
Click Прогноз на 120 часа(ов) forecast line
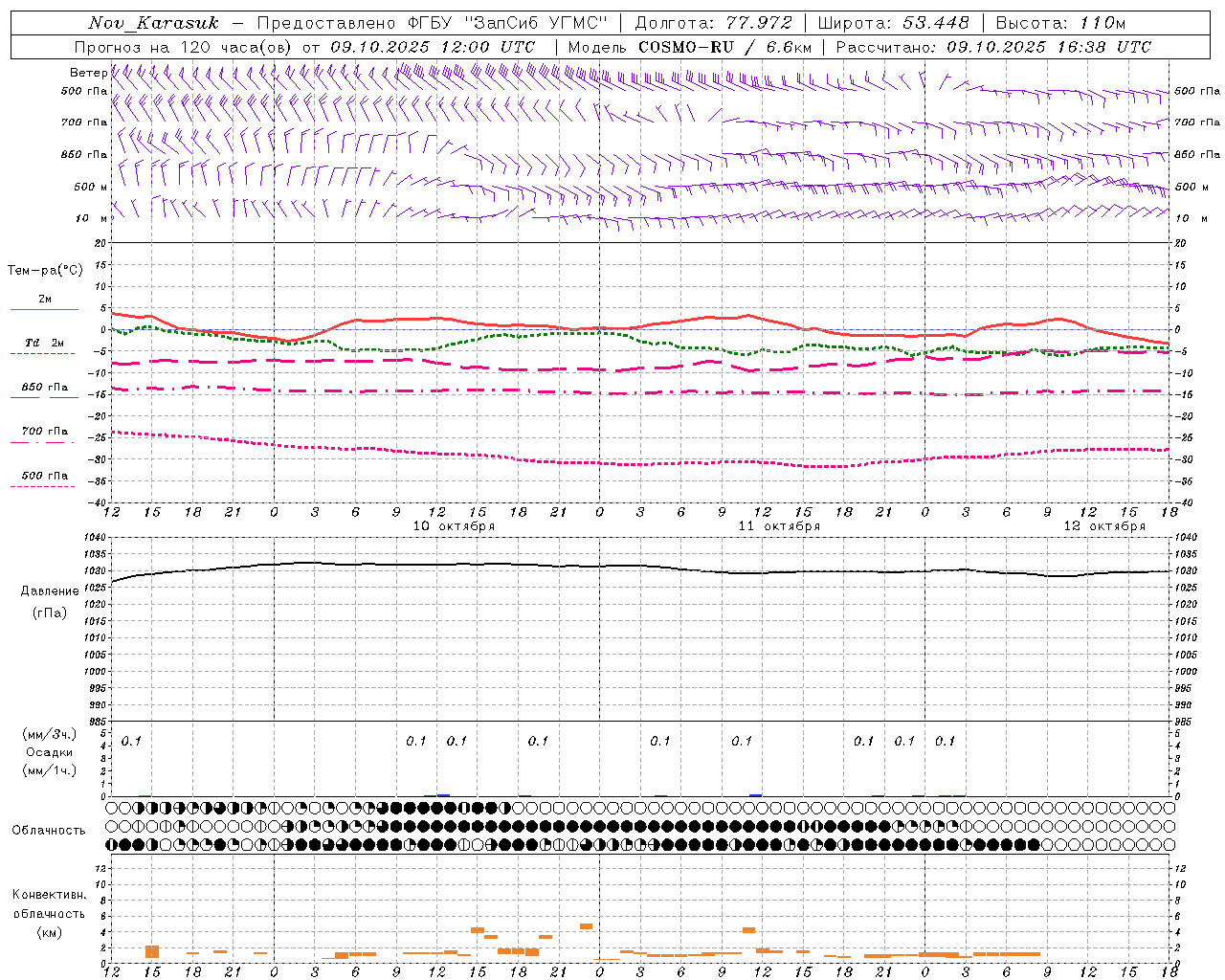304,47
